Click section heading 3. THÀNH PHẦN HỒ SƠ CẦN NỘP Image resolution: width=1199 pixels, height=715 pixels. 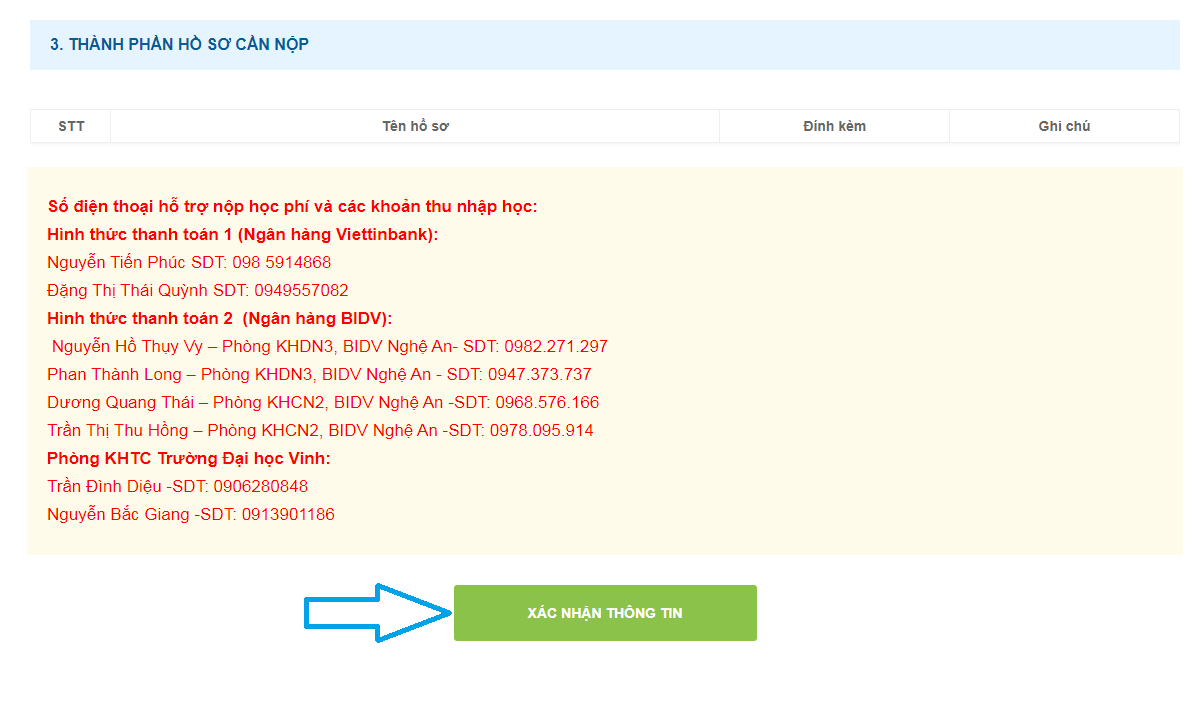tap(180, 44)
